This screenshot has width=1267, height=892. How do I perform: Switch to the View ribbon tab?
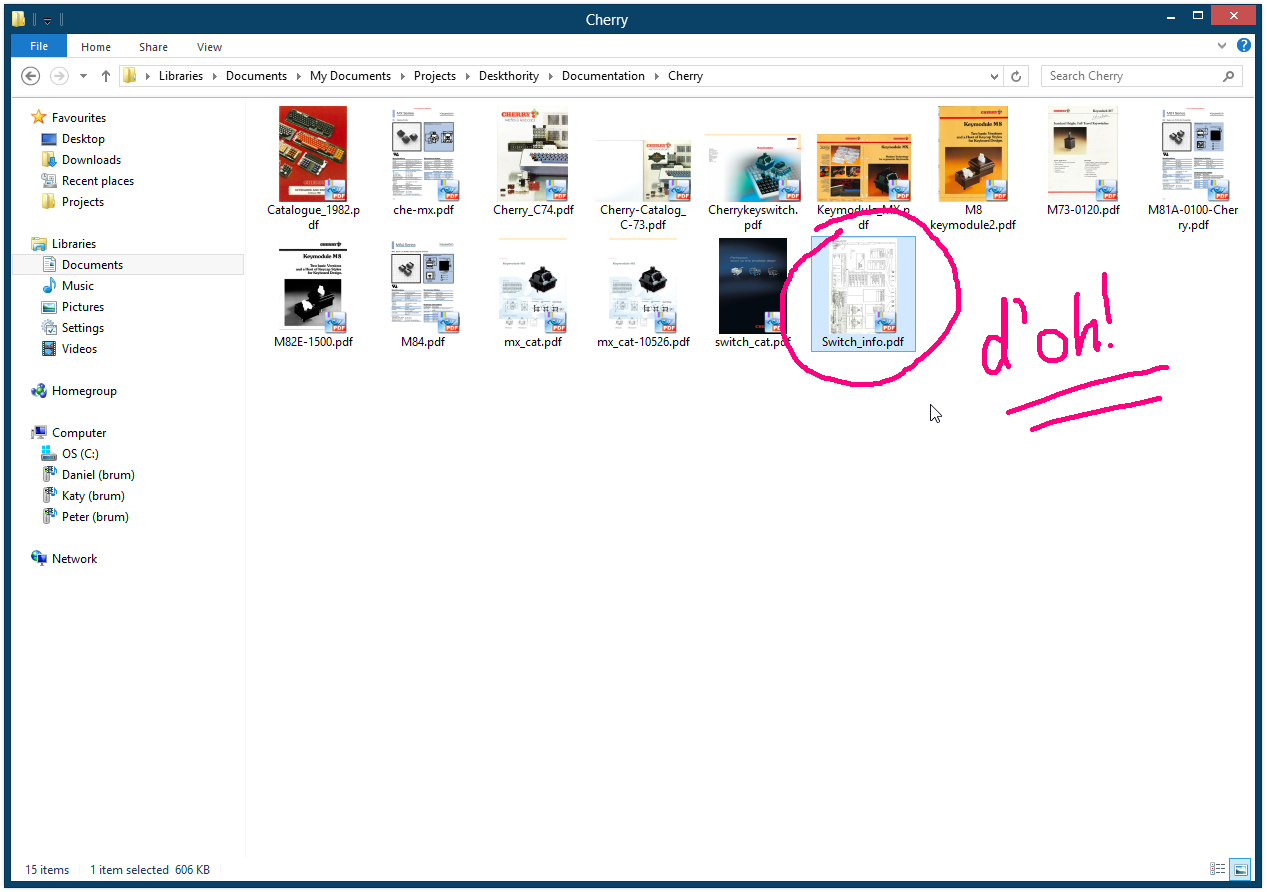(209, 47)
